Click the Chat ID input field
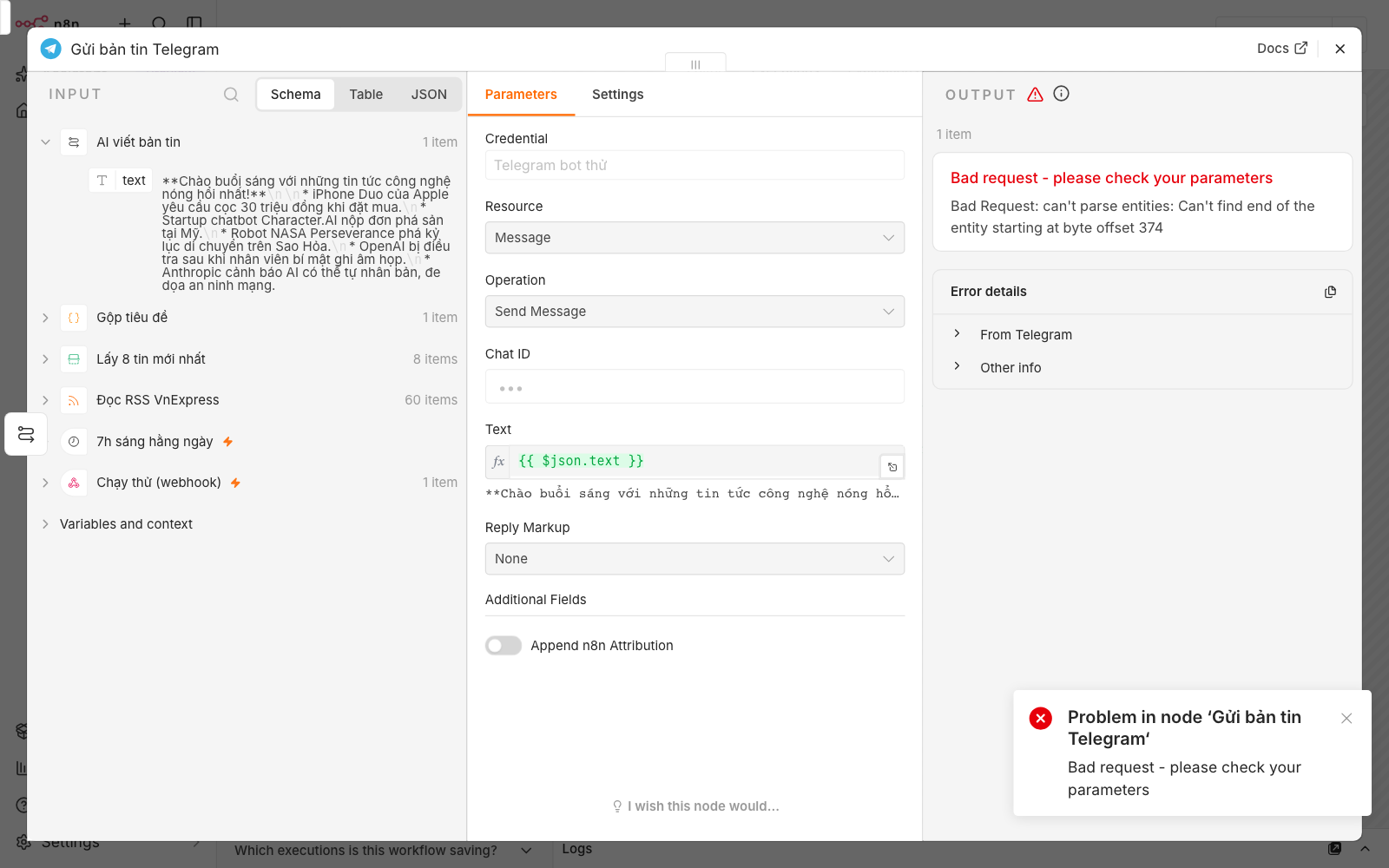 coord(694,386)
